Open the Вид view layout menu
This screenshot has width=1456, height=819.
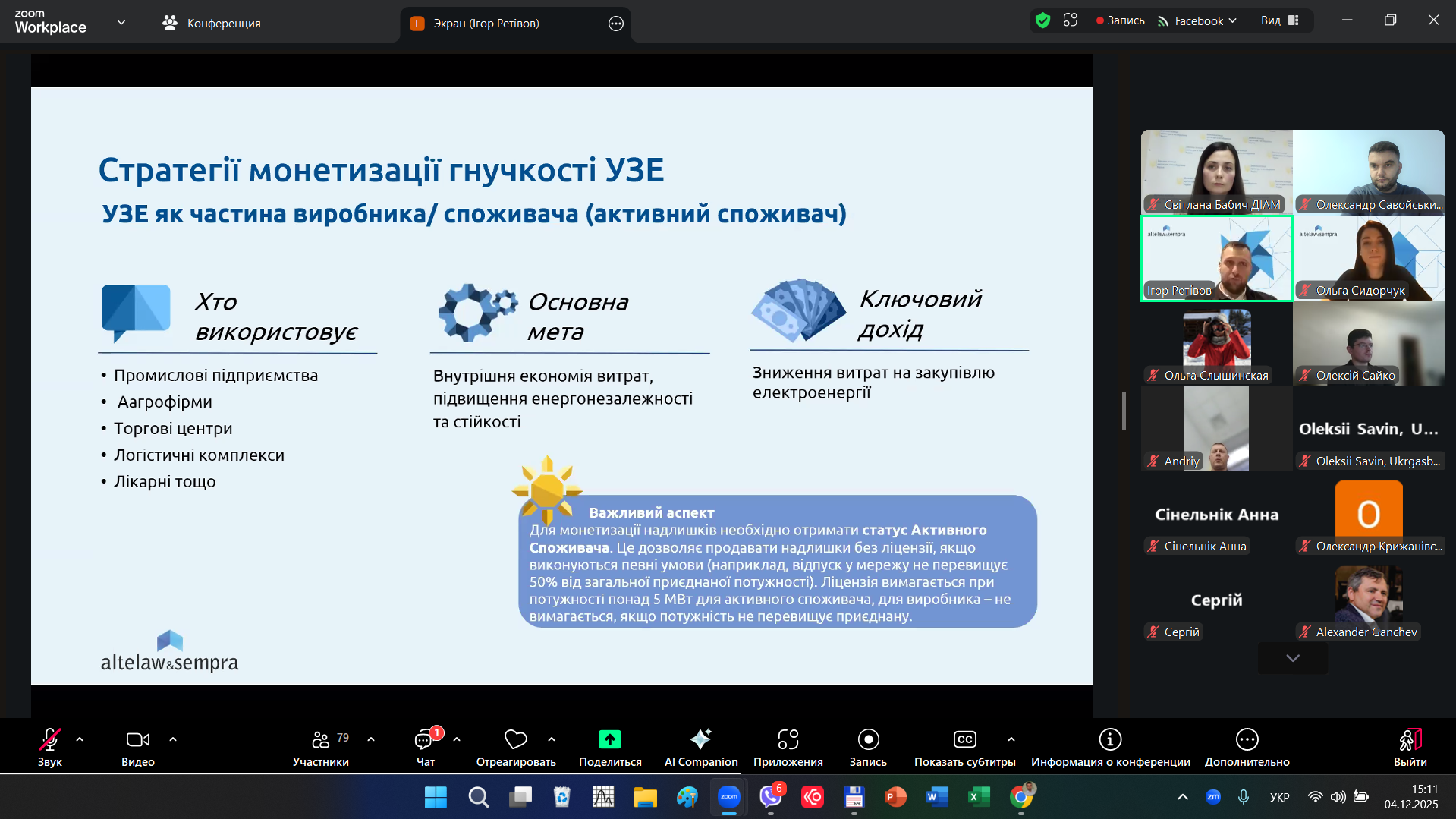(1280, 20)
